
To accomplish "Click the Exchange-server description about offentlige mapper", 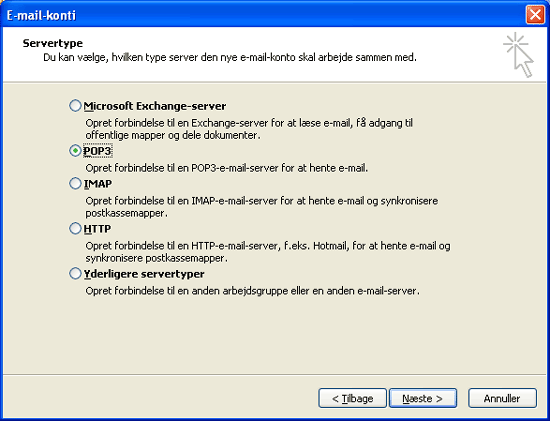I will 249,129.
